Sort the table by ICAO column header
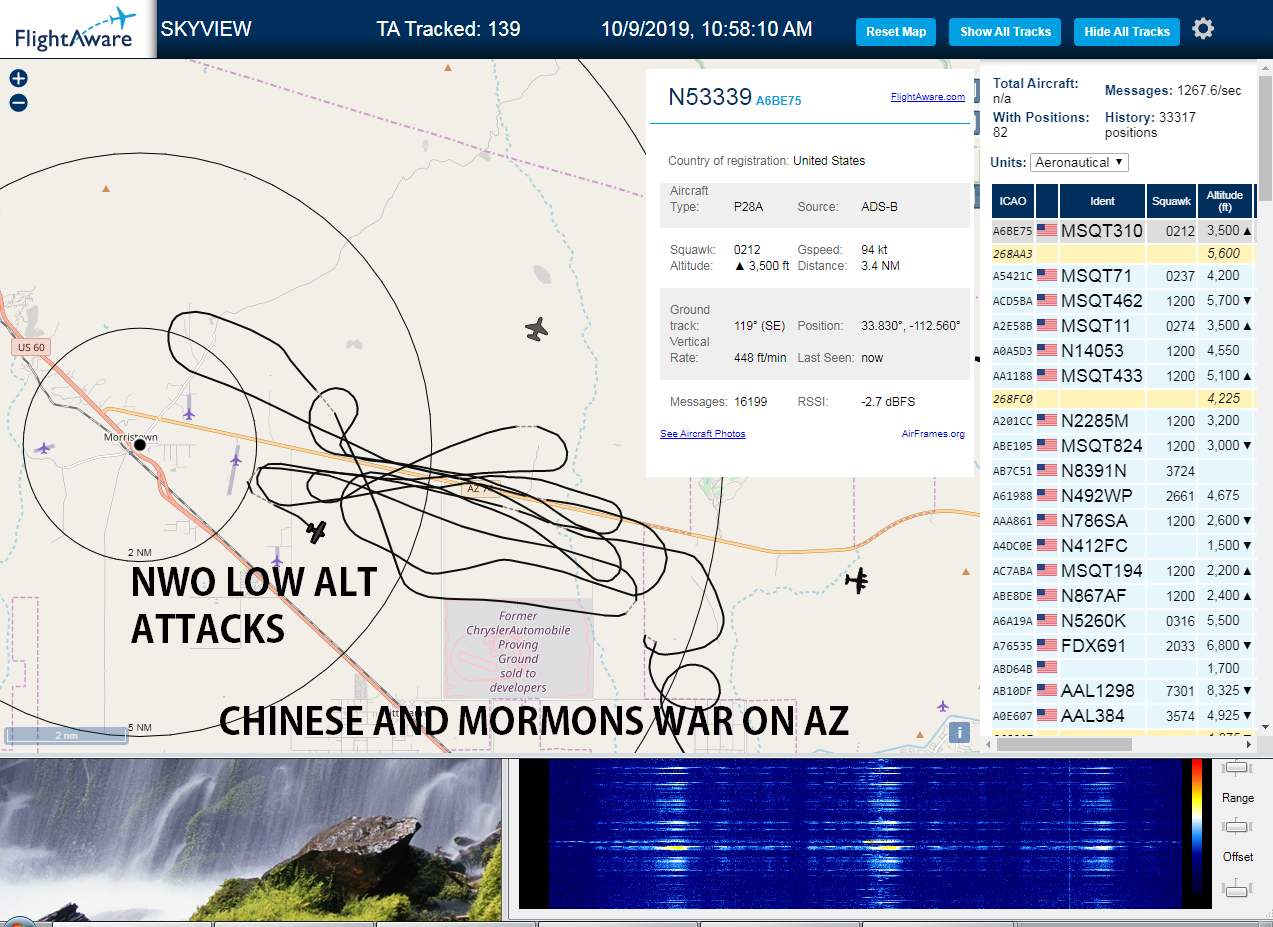1273x927 pixels. pos(1013,201)
